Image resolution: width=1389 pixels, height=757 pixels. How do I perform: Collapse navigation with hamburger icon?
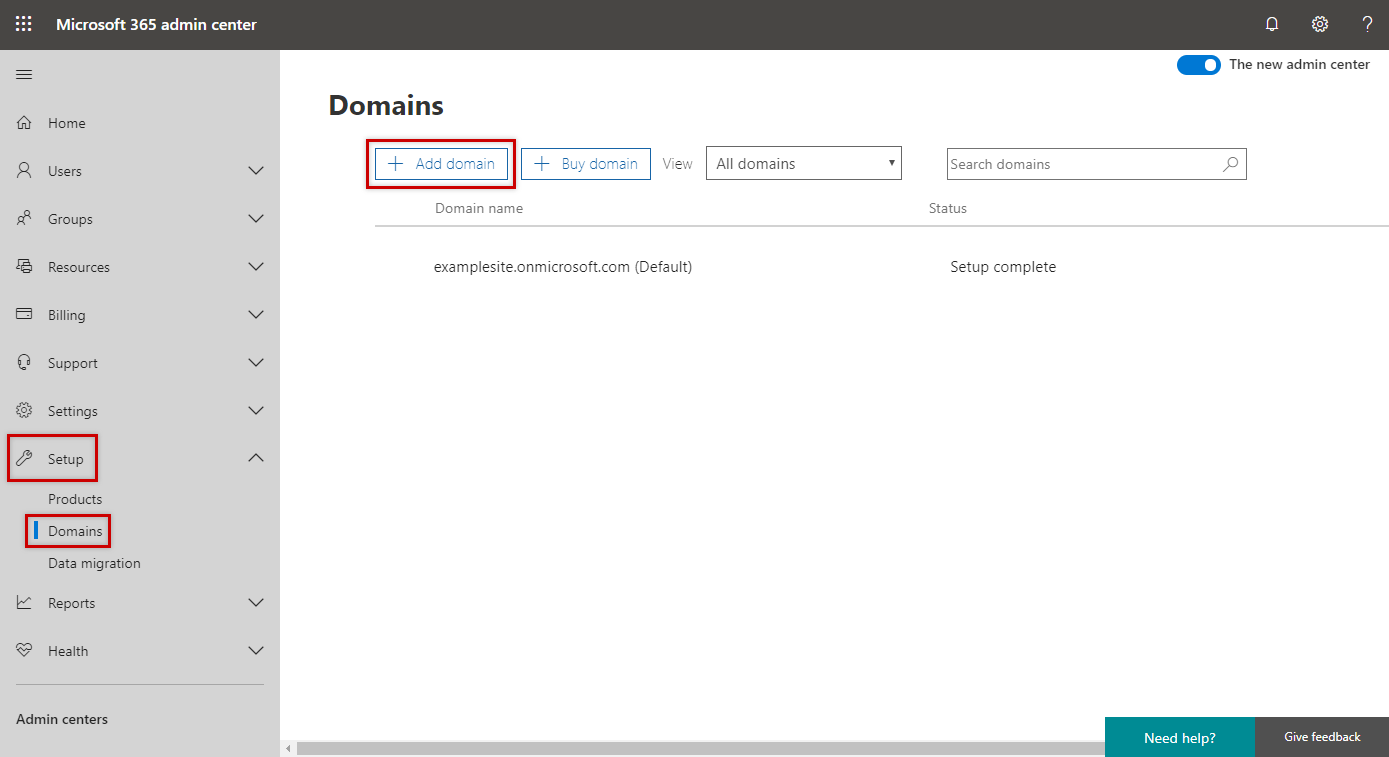click(24, 75)
